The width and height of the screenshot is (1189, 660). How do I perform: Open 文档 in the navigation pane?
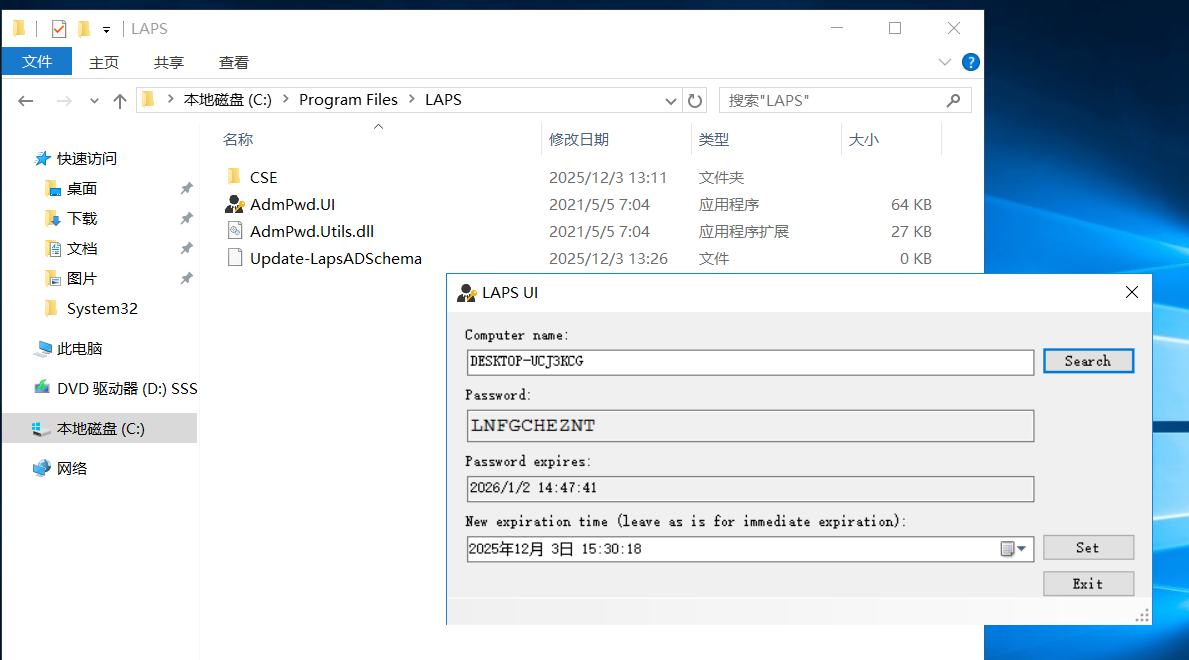click(82, 249)
